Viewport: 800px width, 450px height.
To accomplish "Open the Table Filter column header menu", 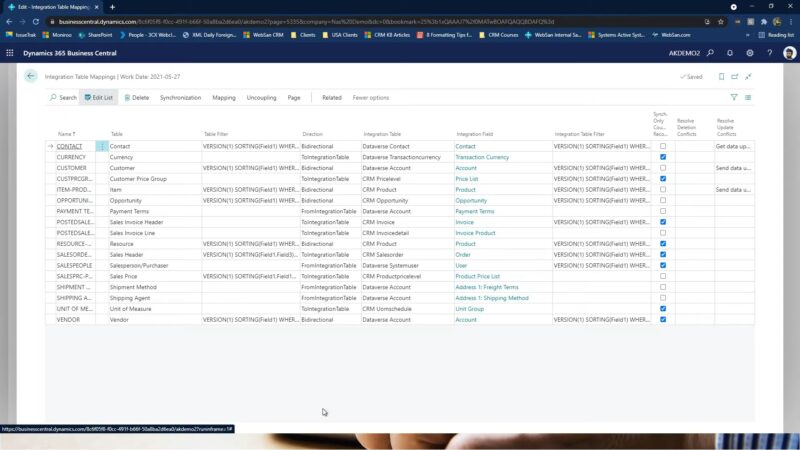I will point(216,134).
